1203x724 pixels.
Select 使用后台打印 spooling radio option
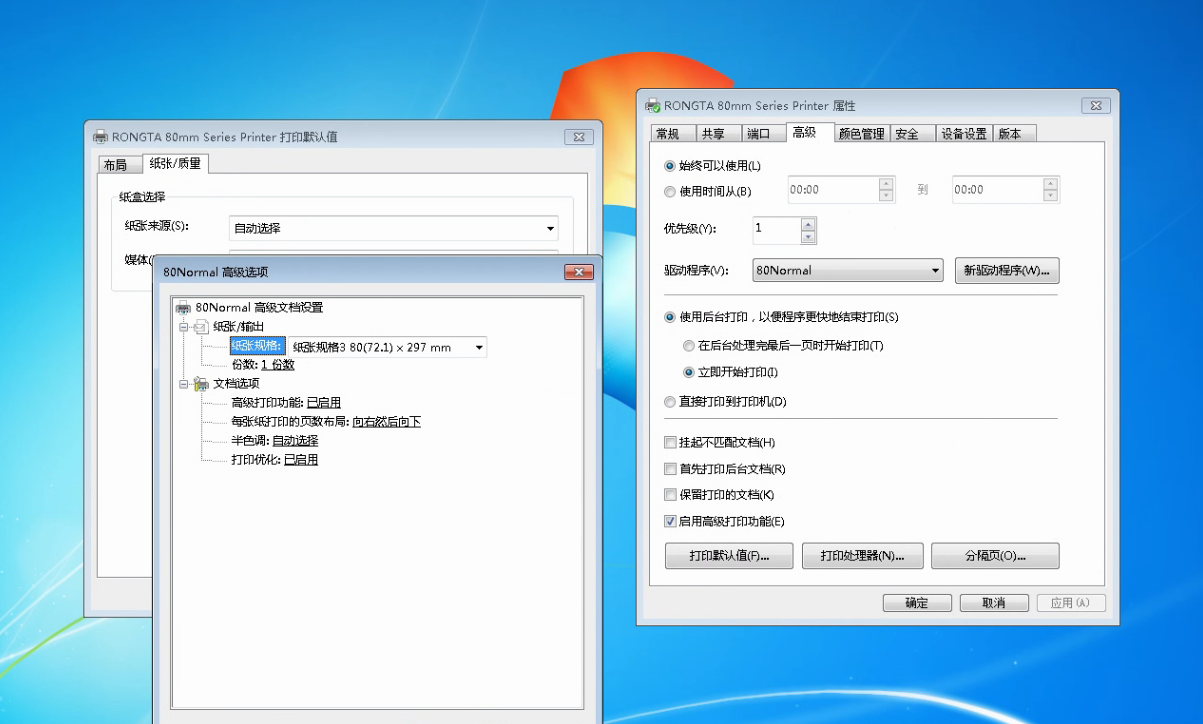click(x=670, y=317)
